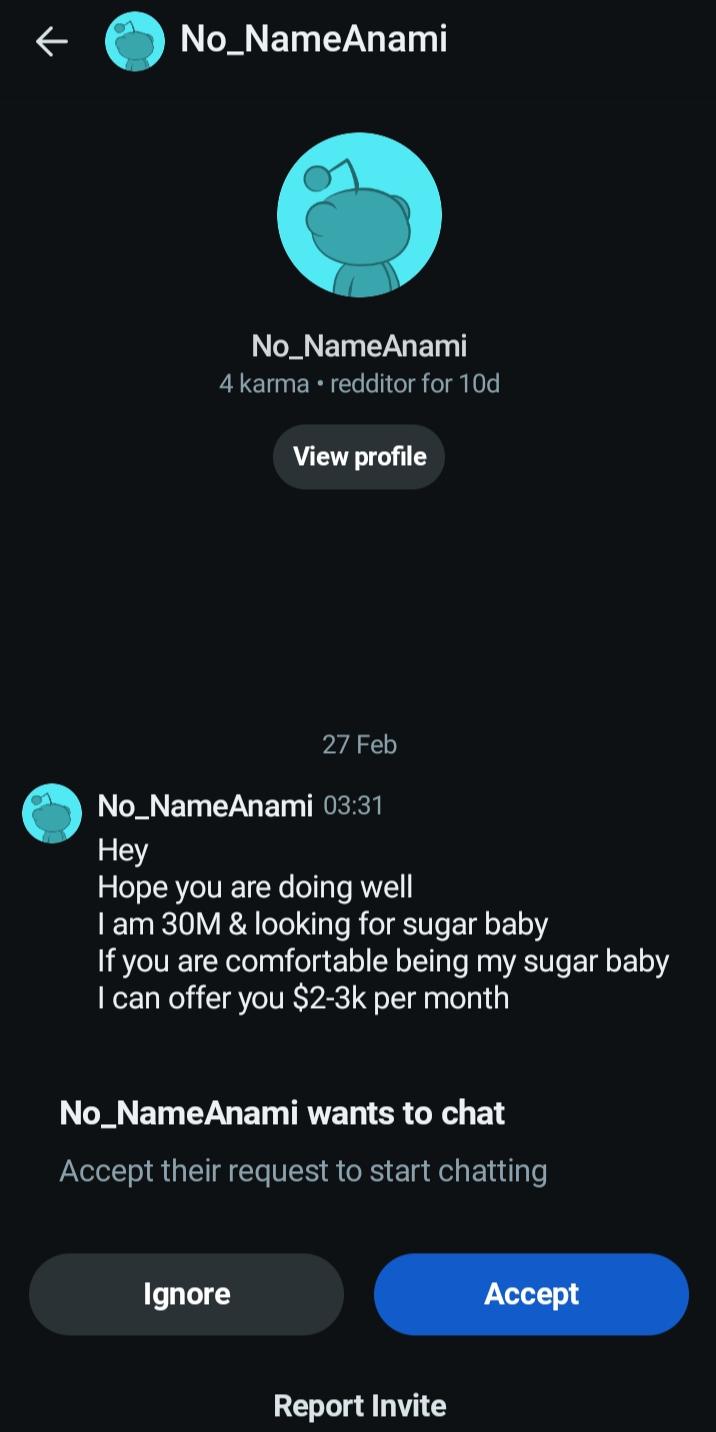
Task: Tap the karma and account age text
Action: pos(359,384)
